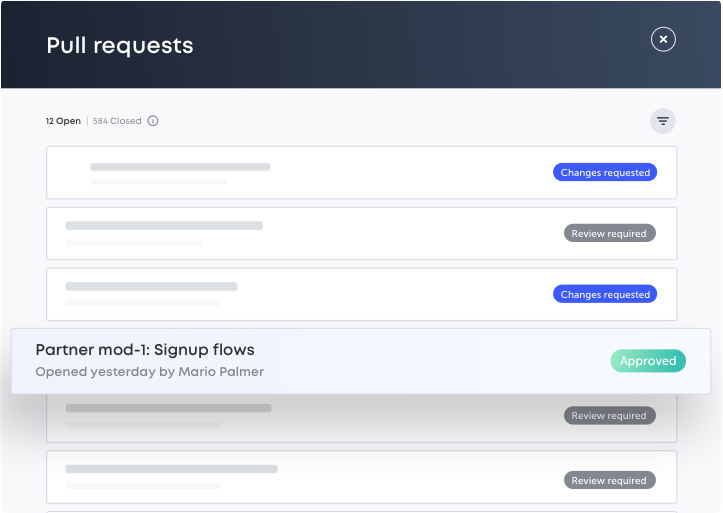
Task: Open the filter options icon
Action: 663,121
